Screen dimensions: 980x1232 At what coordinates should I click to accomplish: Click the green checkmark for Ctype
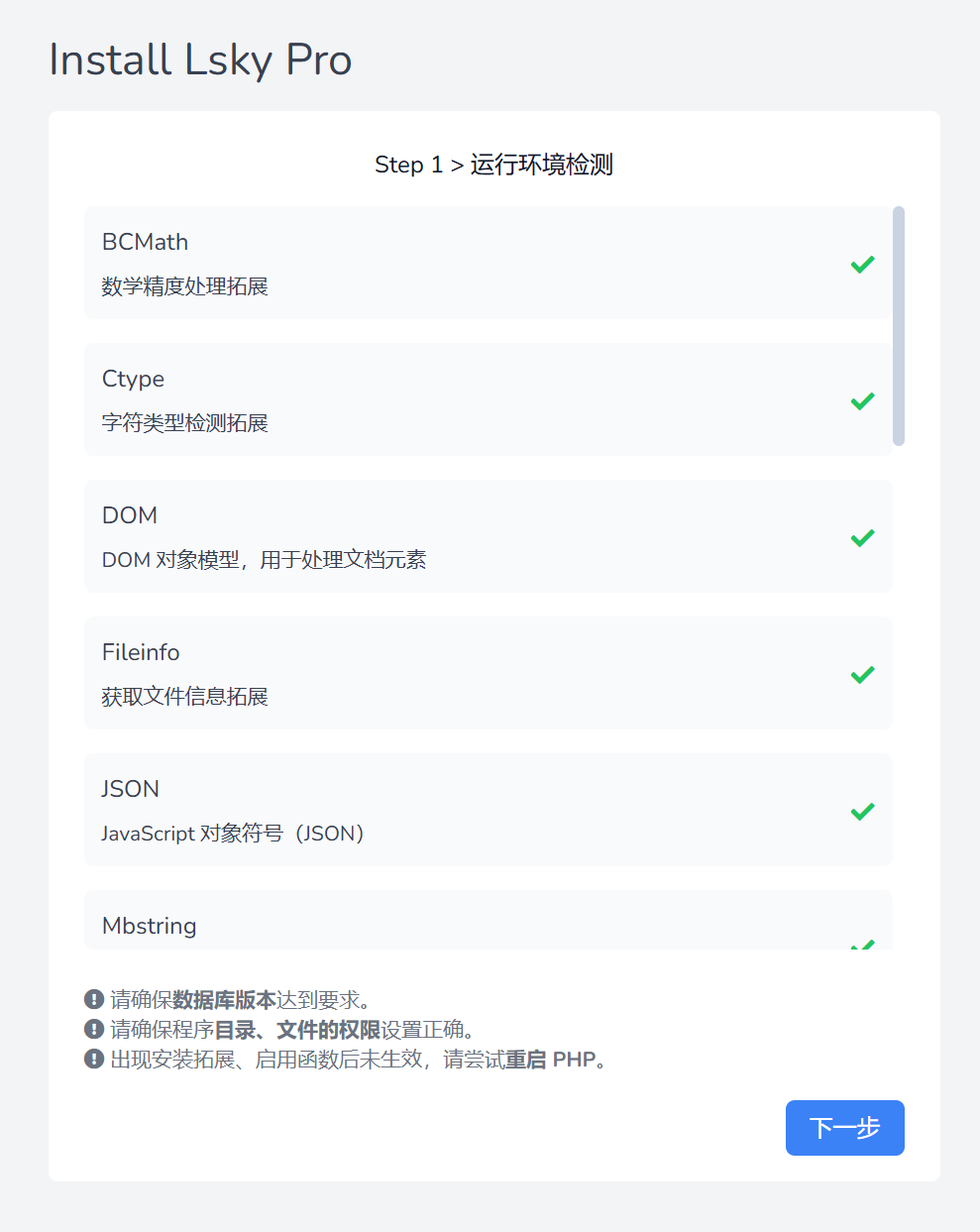pos(862,400)
